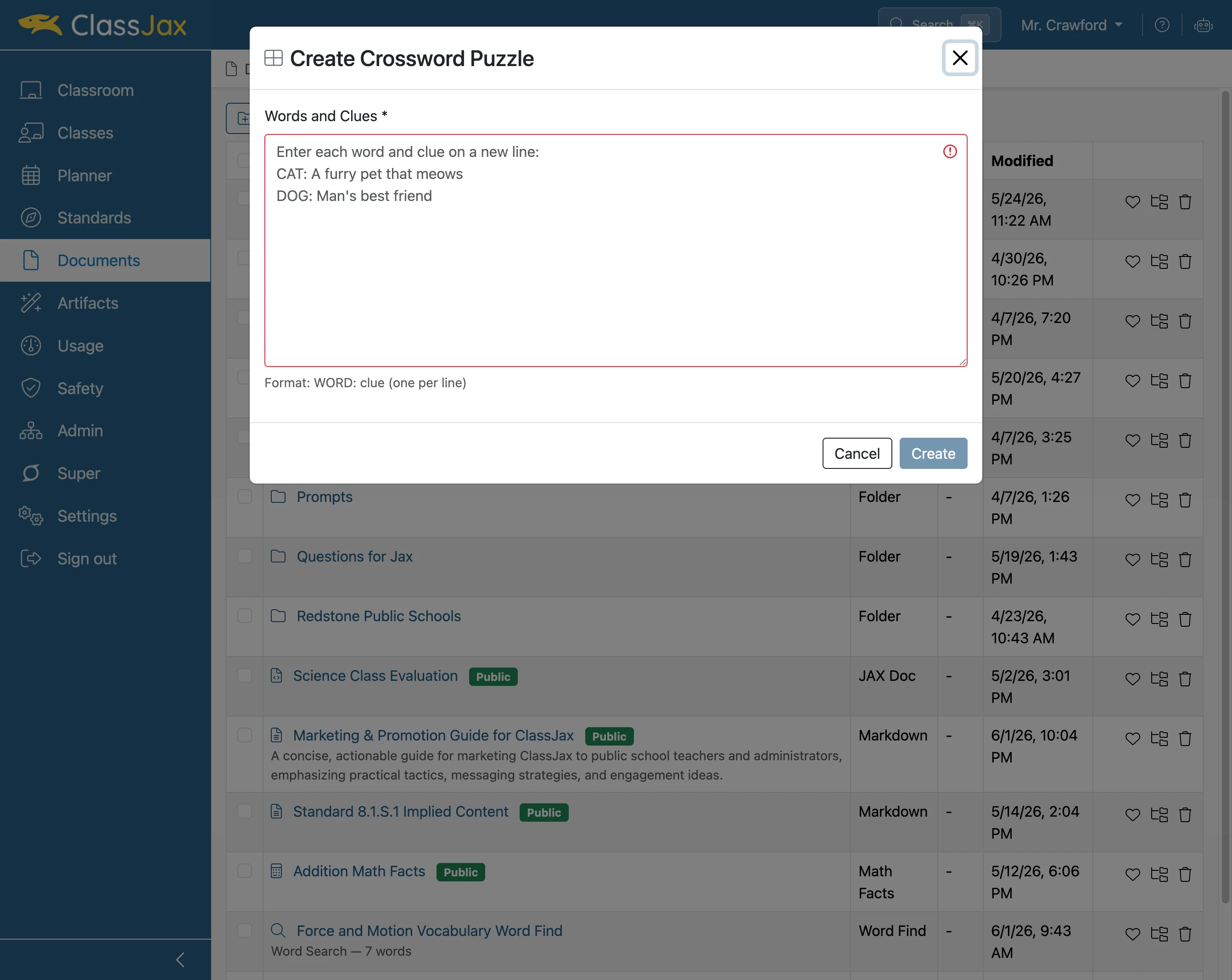Screen dimensions: 1232x980
Task: Delete the 4/30/26 10:26 PM row
Action: pos(1185,262)
